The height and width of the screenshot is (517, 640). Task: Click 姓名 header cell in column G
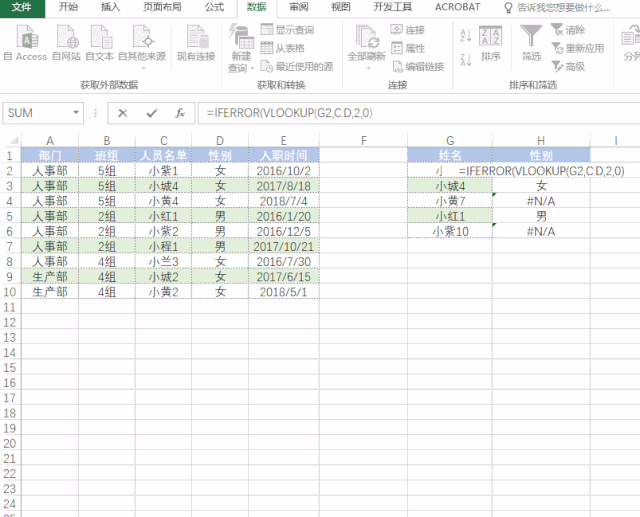tap(450, 155)
